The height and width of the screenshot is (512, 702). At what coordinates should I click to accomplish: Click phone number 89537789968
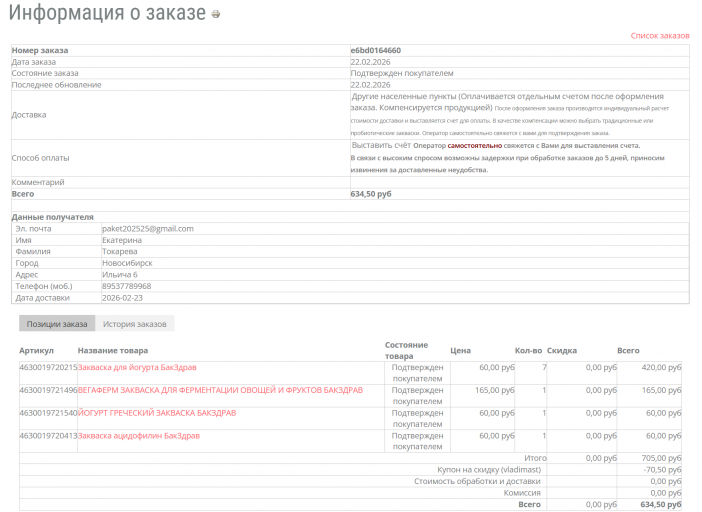(x=127, y=286)
